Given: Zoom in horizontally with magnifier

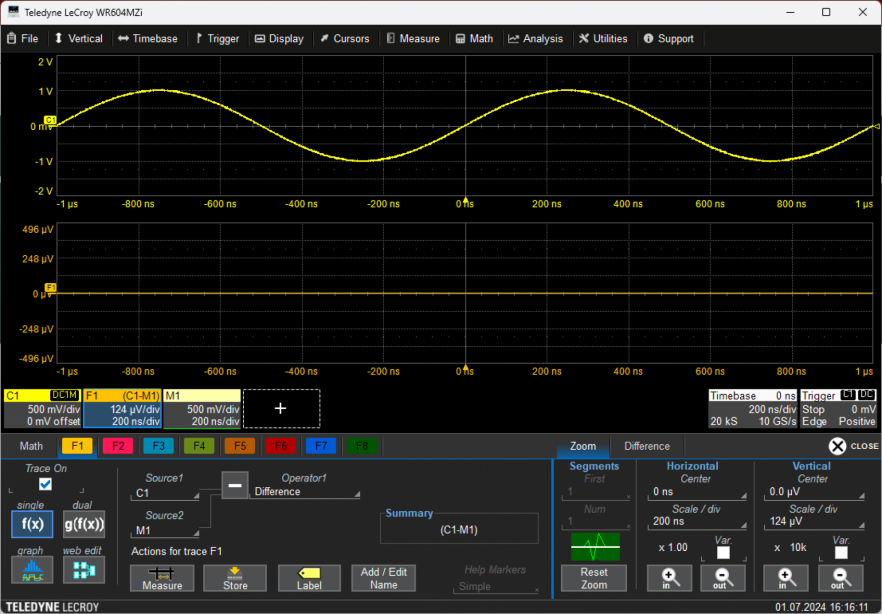Looking at the screenshot, I should [x=670, y=578].
